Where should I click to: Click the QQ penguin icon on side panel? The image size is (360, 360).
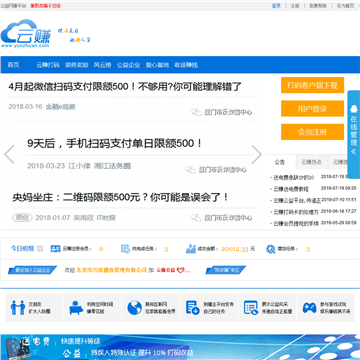click(x=353, y=109)
